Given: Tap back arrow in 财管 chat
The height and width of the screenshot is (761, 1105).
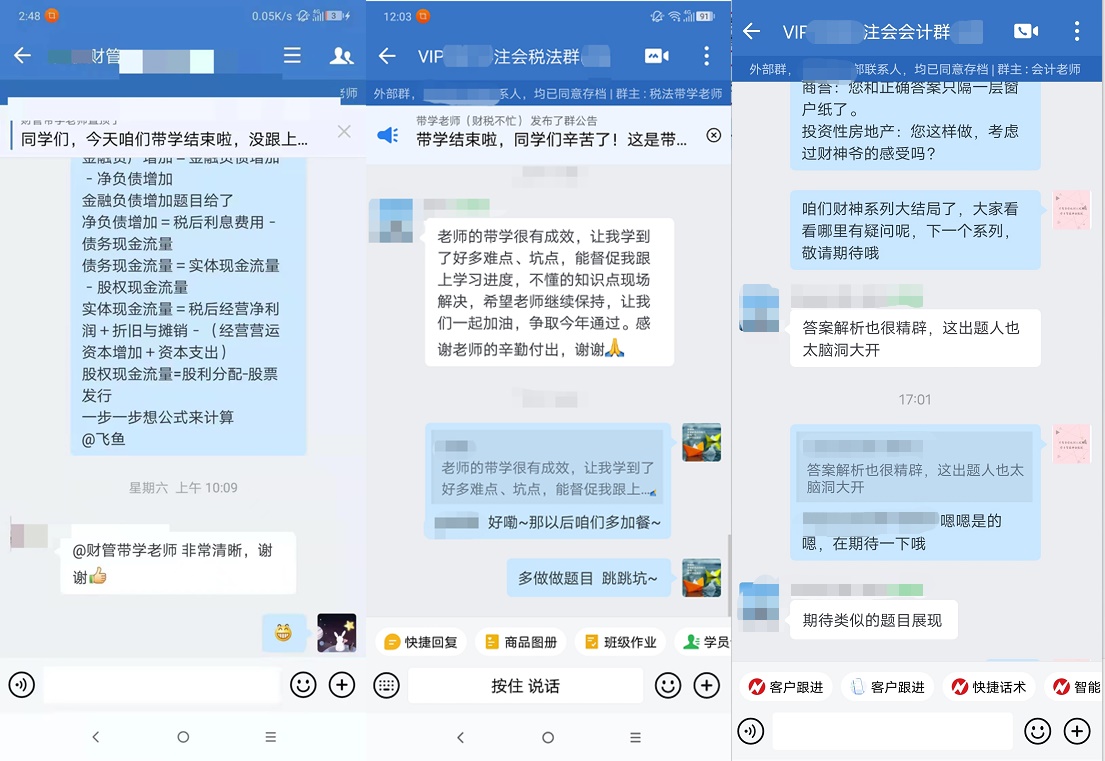Looking at the screenshot, I should (x=23, y=56).
